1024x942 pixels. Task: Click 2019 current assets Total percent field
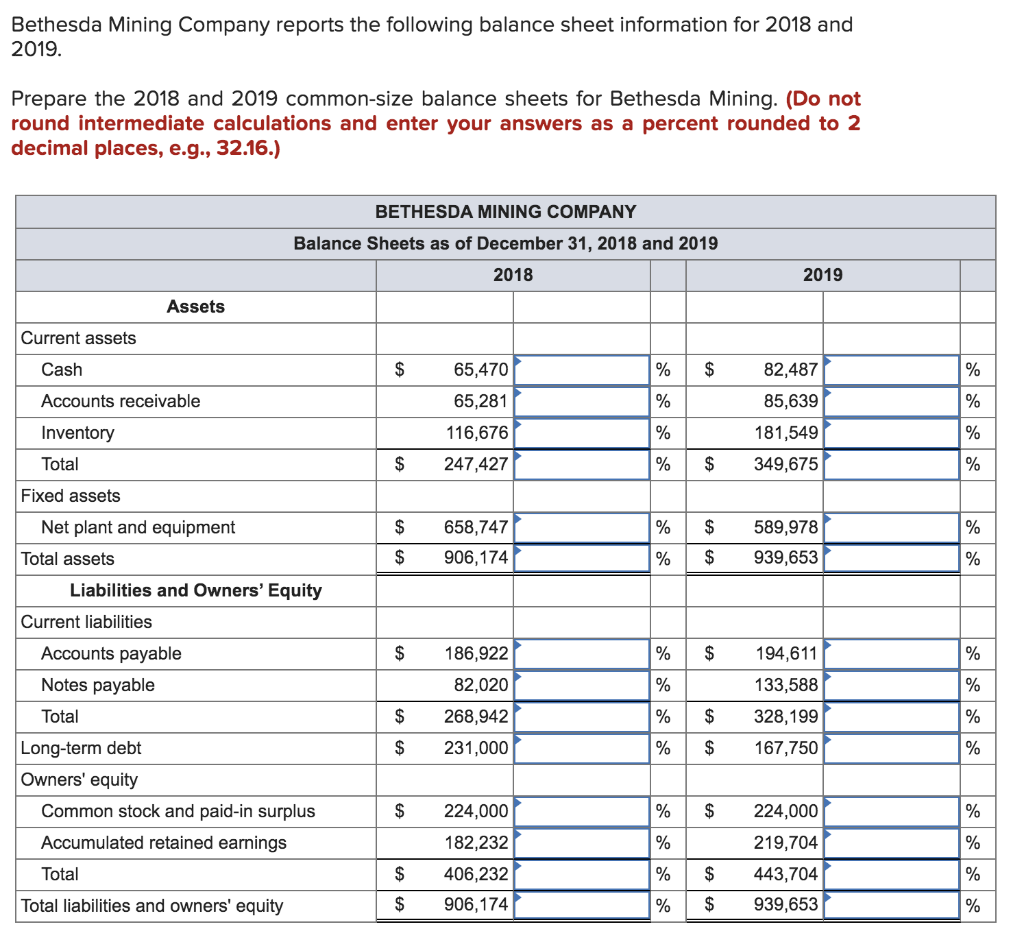tap(891, 464)
